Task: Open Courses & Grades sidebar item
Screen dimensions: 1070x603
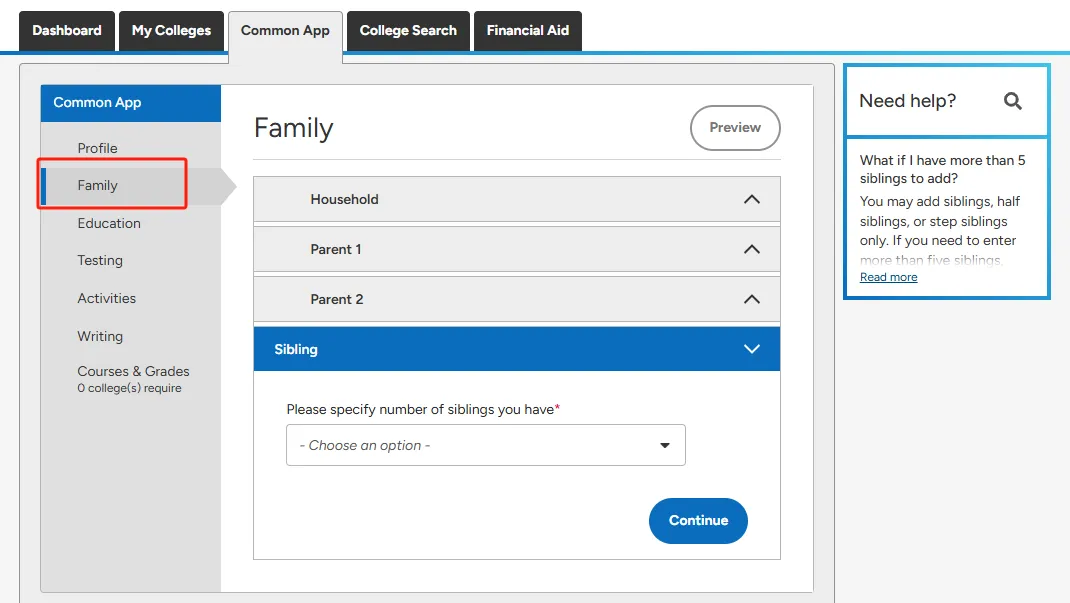Action: point(133,372)
